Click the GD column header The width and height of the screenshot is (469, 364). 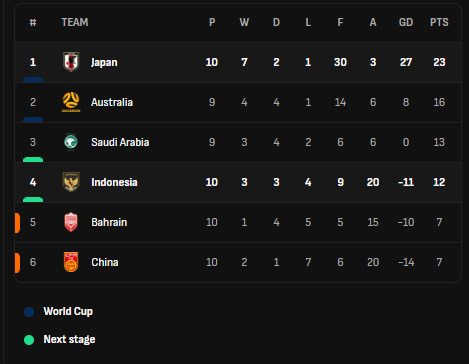point(406,22)
